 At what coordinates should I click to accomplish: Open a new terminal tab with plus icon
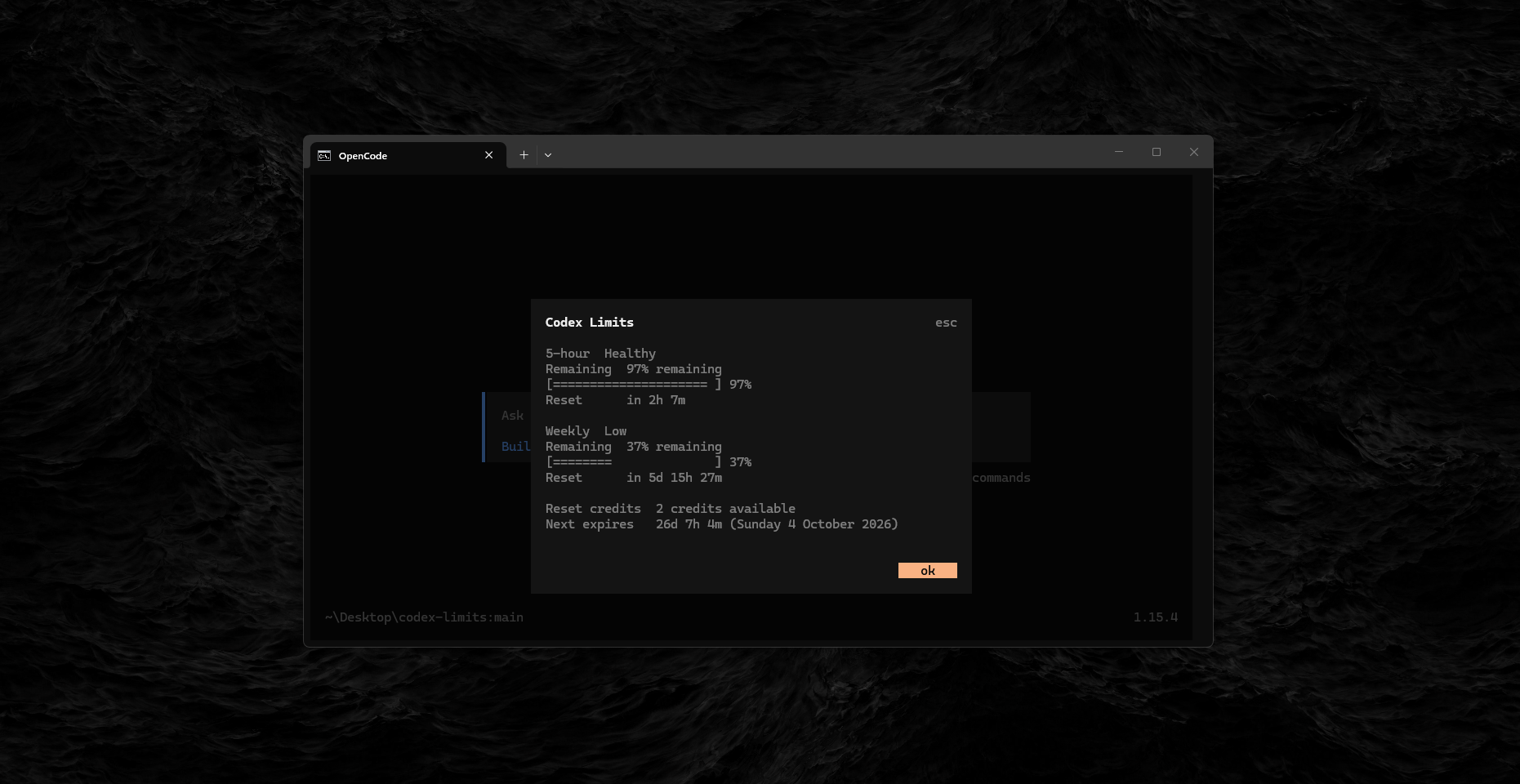[524, 154]
